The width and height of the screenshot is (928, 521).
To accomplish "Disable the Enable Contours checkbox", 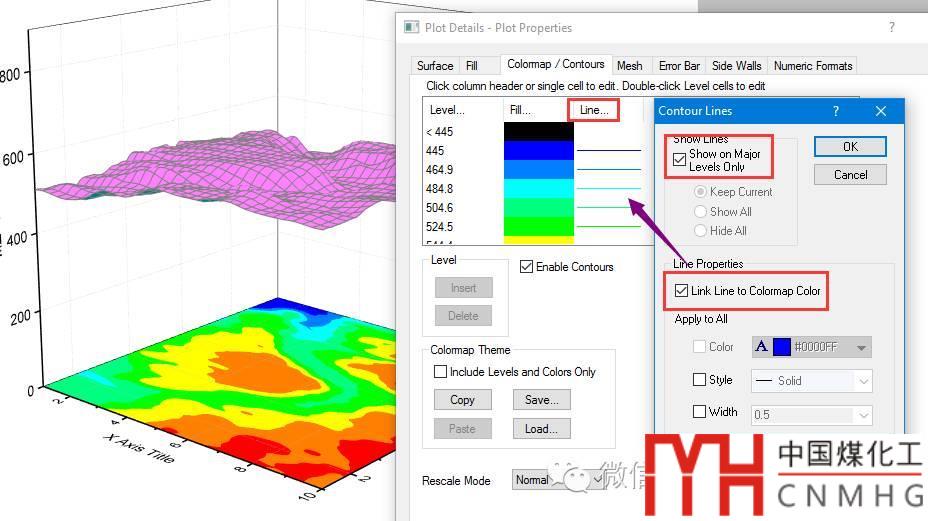I will point(527,267).
